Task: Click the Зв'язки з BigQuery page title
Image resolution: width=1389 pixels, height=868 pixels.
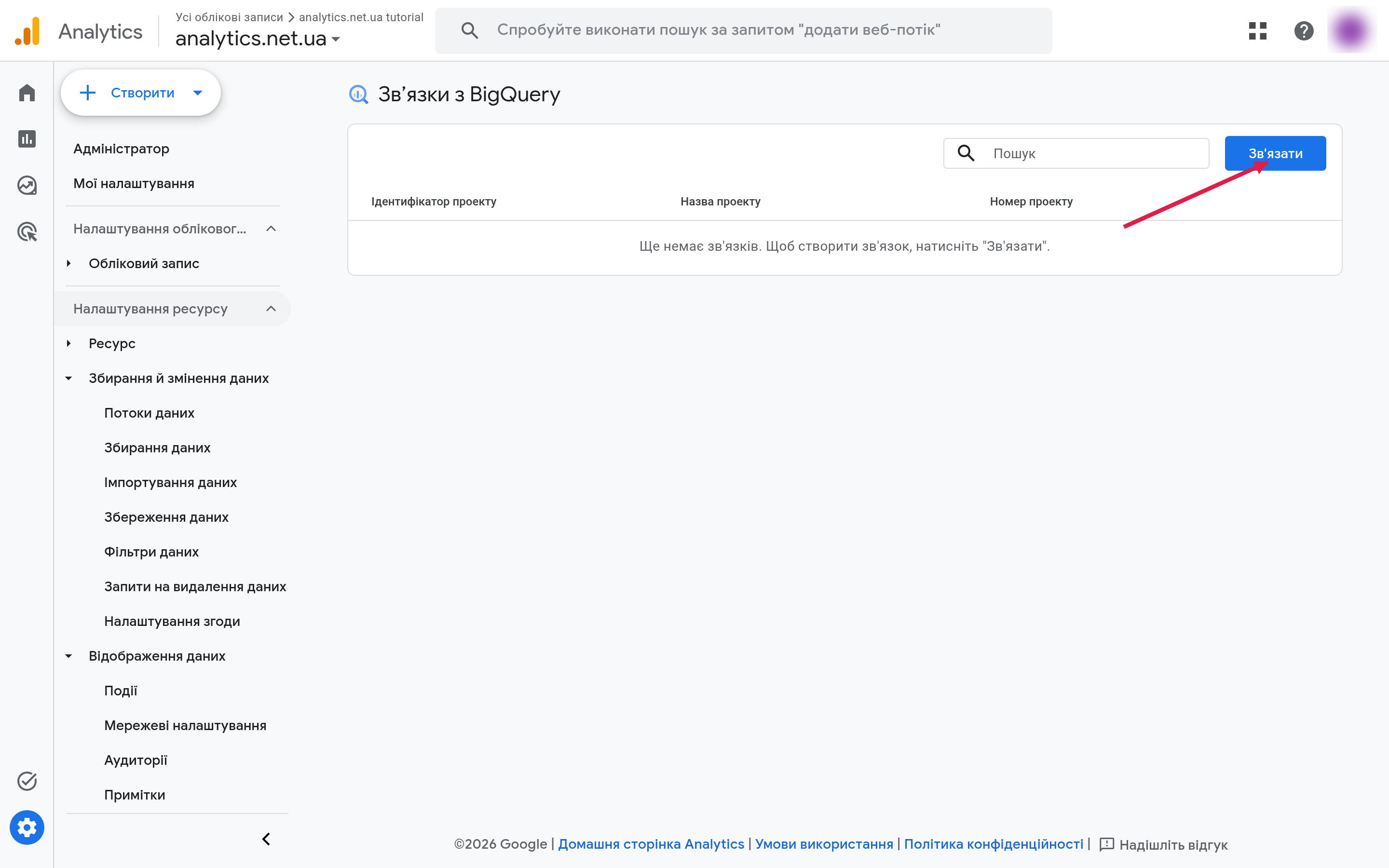Action: click(x=469, y=94)
